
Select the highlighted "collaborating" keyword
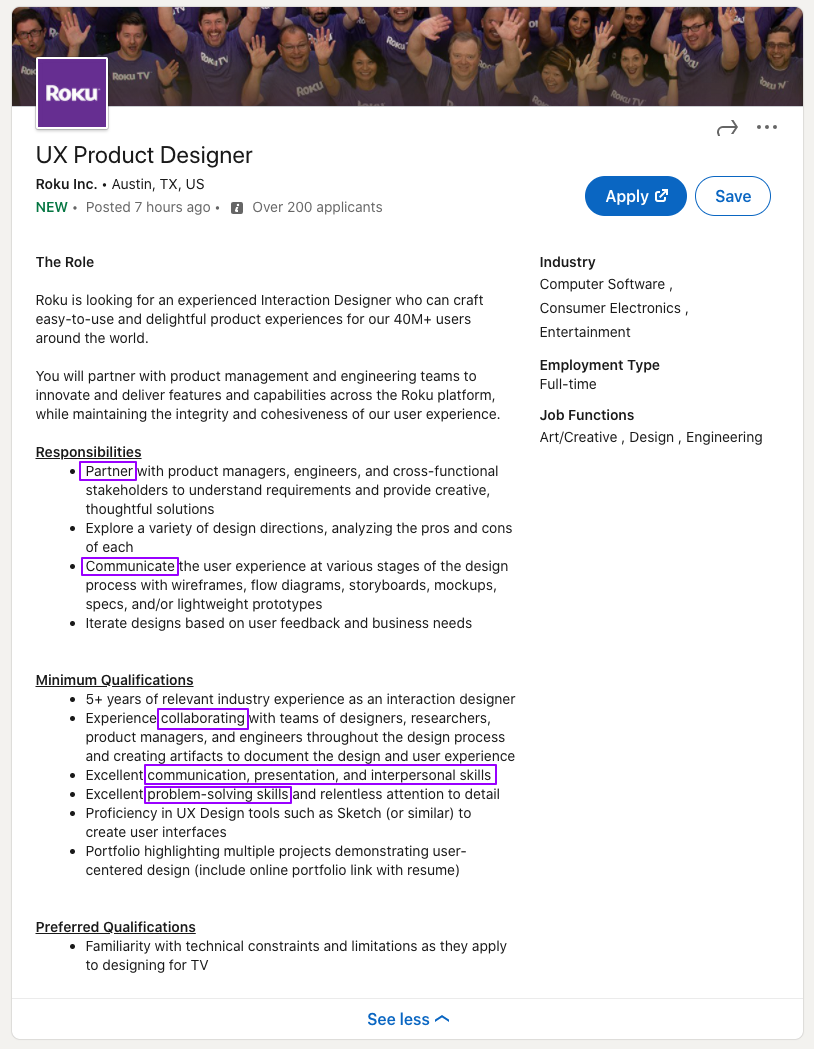(203, 718)
